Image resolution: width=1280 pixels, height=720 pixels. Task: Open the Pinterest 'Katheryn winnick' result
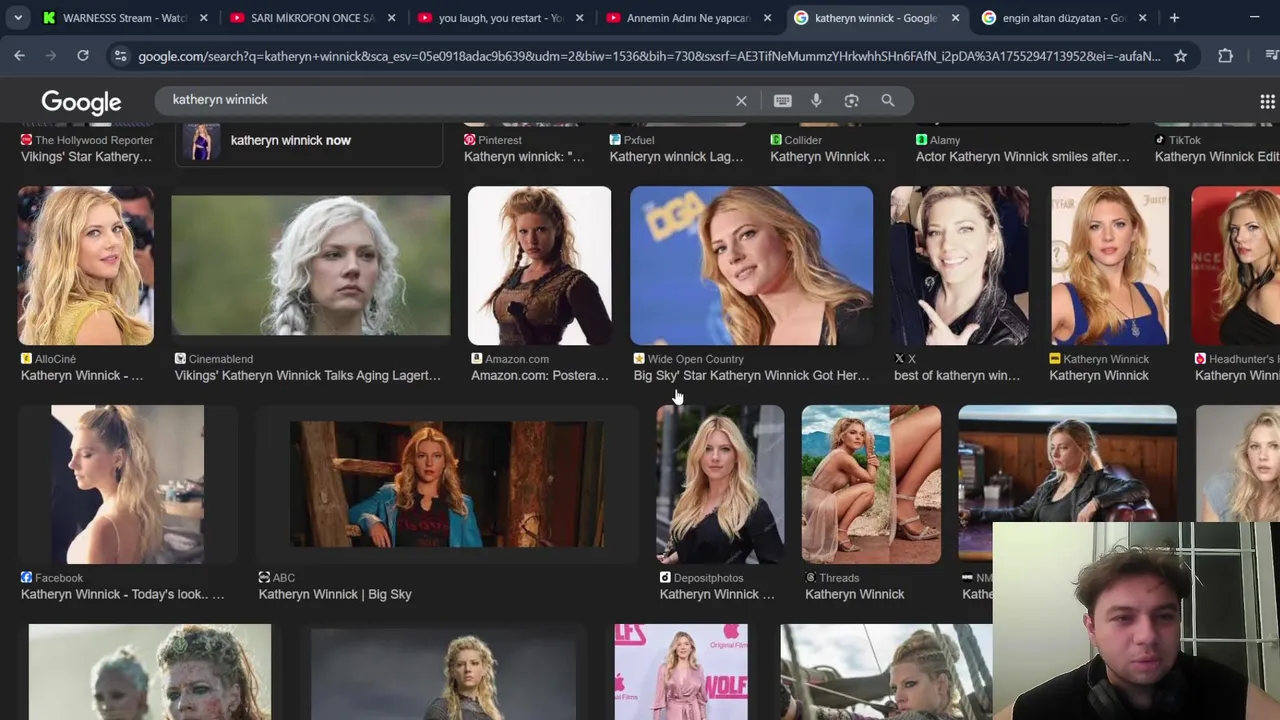(x=524, y=156)
